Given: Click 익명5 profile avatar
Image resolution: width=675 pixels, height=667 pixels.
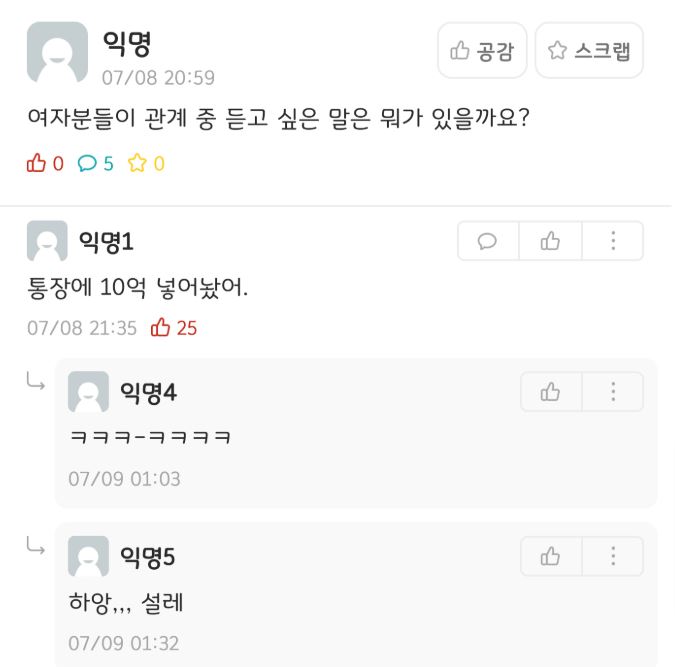Looking at the screenshot, I should (88, 556).
